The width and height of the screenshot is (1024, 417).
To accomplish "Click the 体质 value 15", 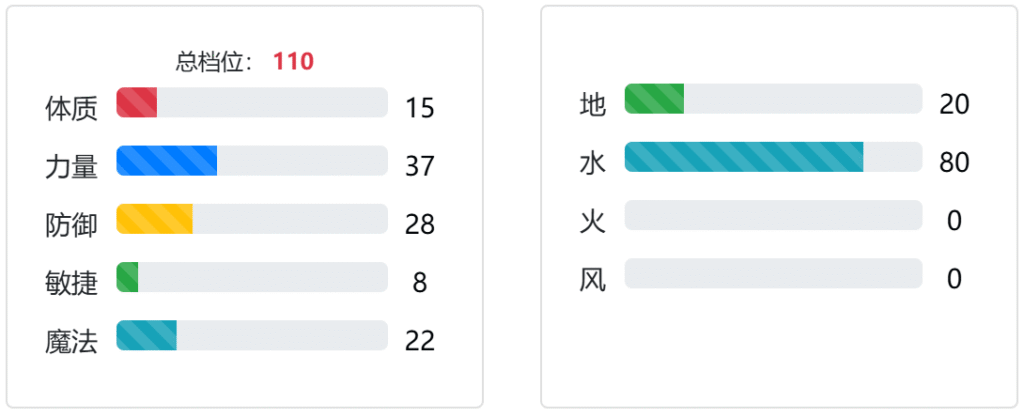I will click(419, 108).
